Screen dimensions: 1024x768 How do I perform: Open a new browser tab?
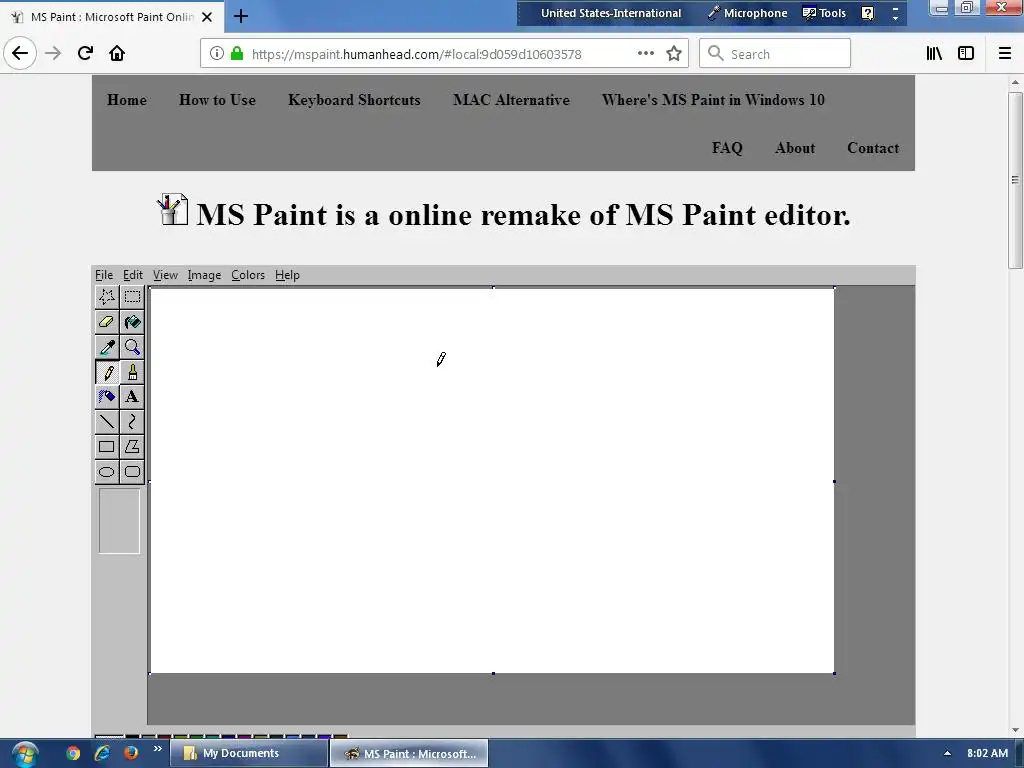tap(240, 16)
